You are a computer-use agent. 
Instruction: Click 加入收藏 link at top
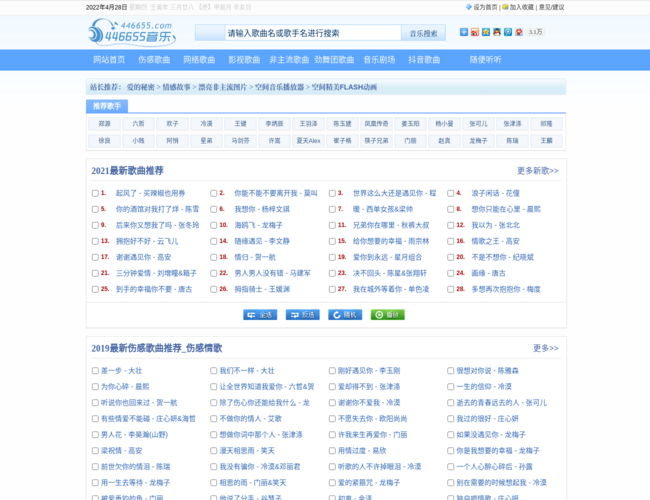click(521, 7)
